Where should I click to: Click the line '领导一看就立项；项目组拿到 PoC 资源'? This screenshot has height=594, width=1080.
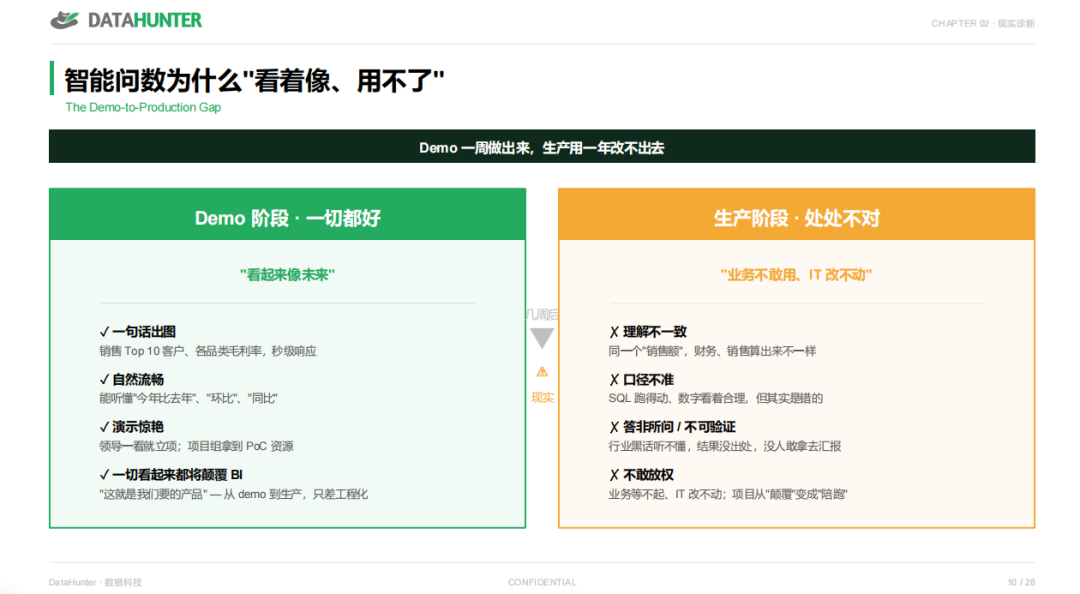click(x=196, y=447)
